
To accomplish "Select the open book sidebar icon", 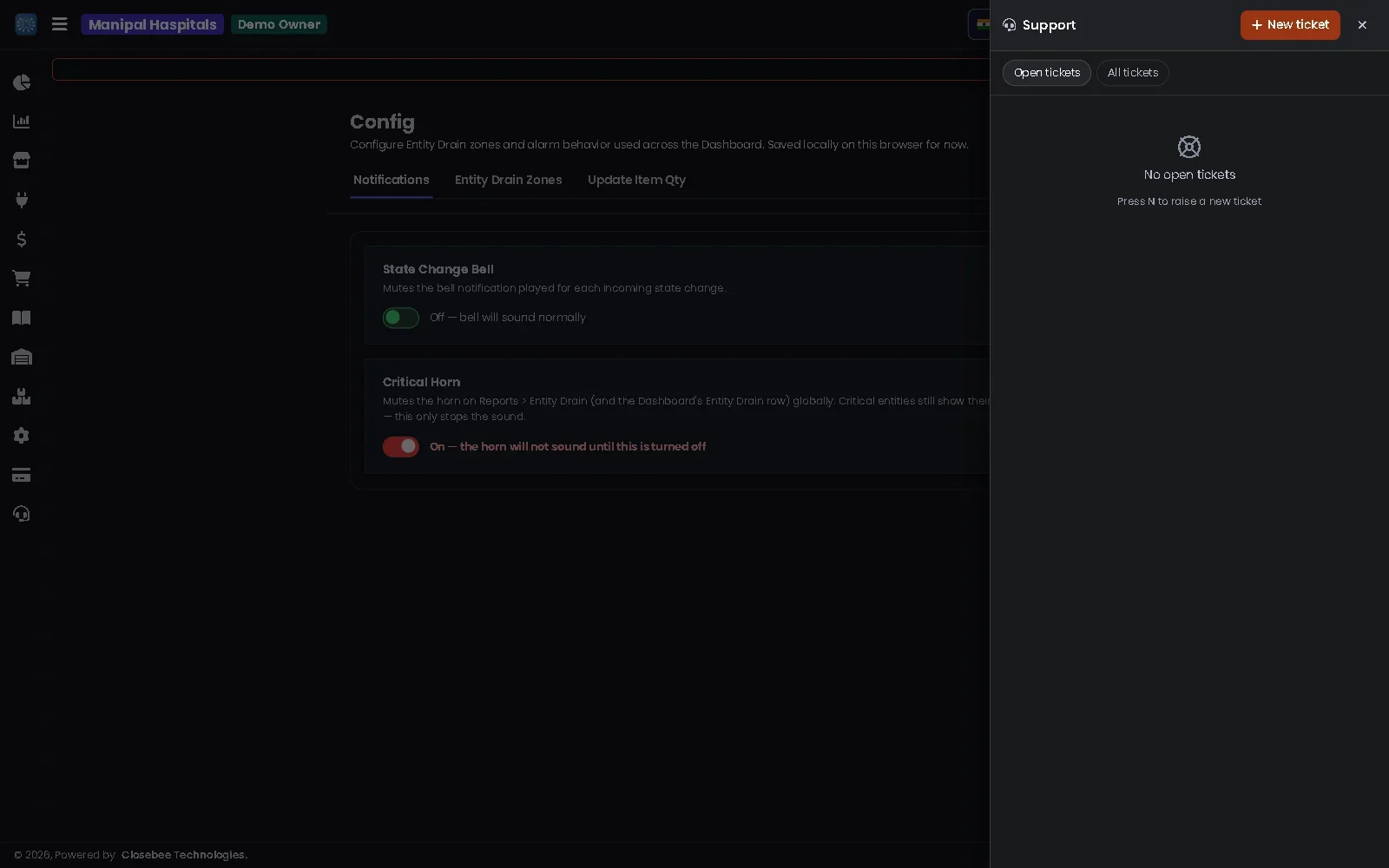I will (22, 318).
